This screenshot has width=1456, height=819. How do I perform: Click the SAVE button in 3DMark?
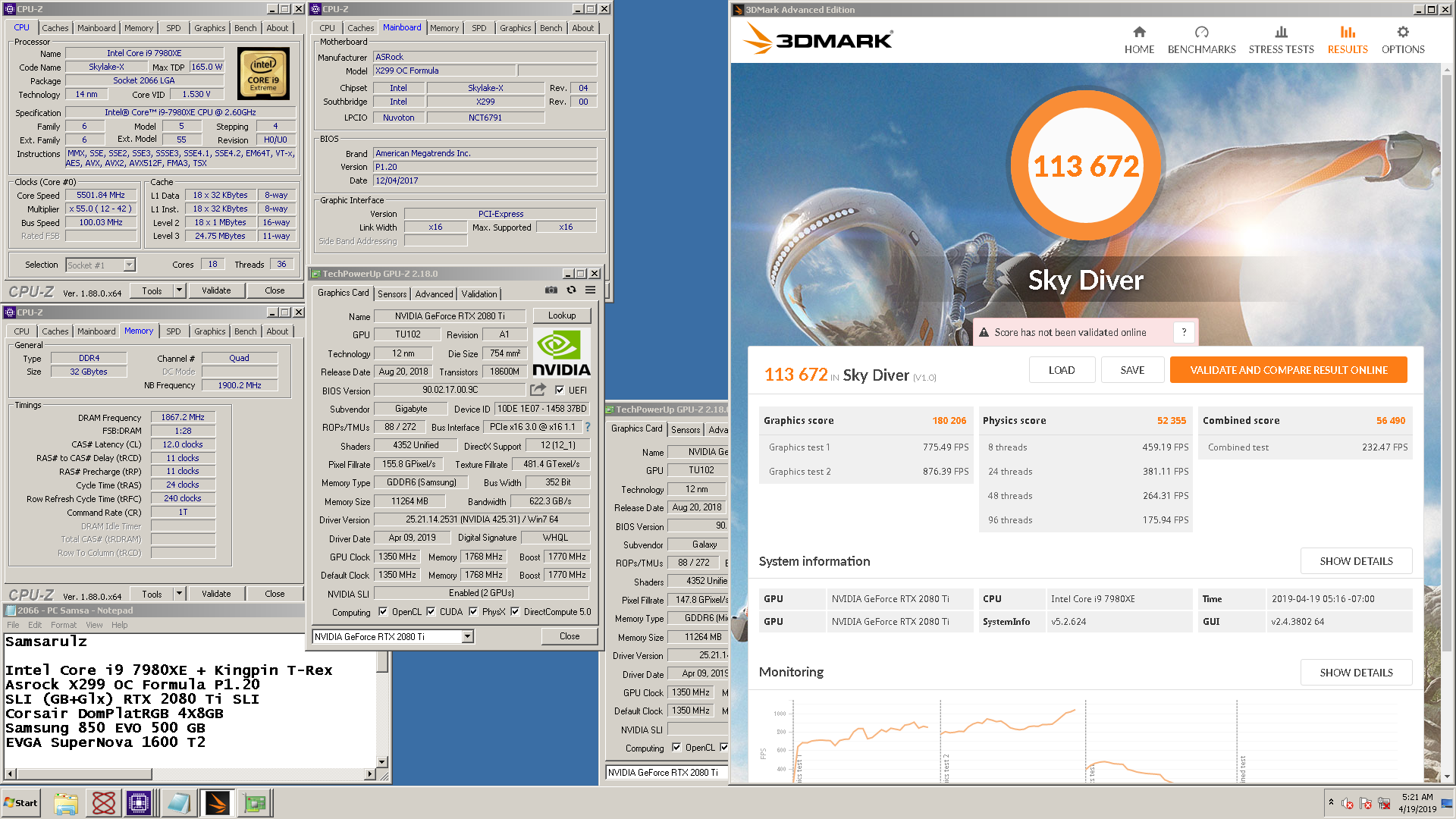1132,370
